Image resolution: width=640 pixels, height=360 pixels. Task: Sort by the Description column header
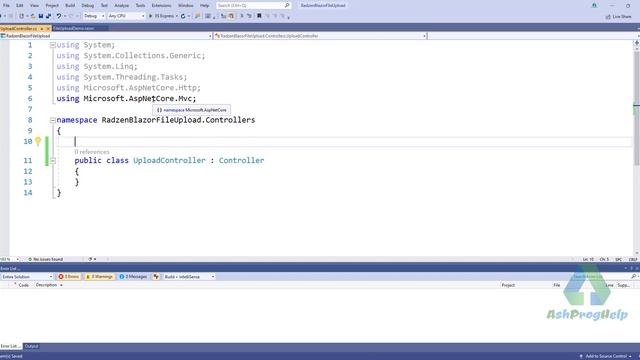coord(47,285)
